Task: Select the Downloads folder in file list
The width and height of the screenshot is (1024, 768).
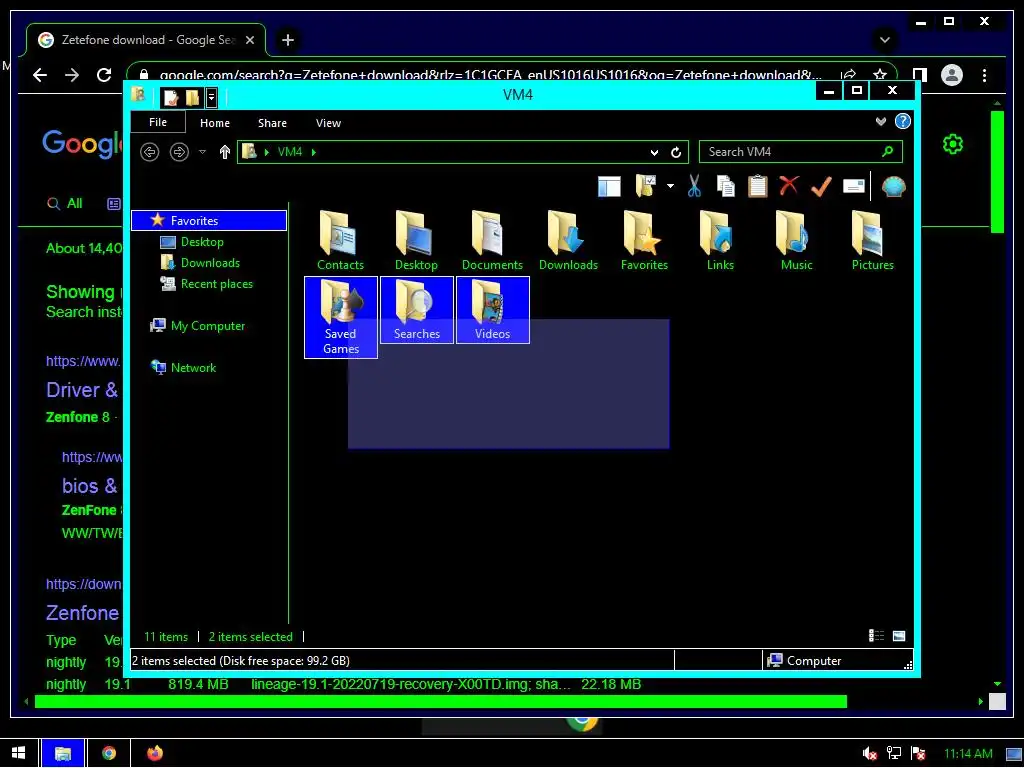Action: point(568,240)
